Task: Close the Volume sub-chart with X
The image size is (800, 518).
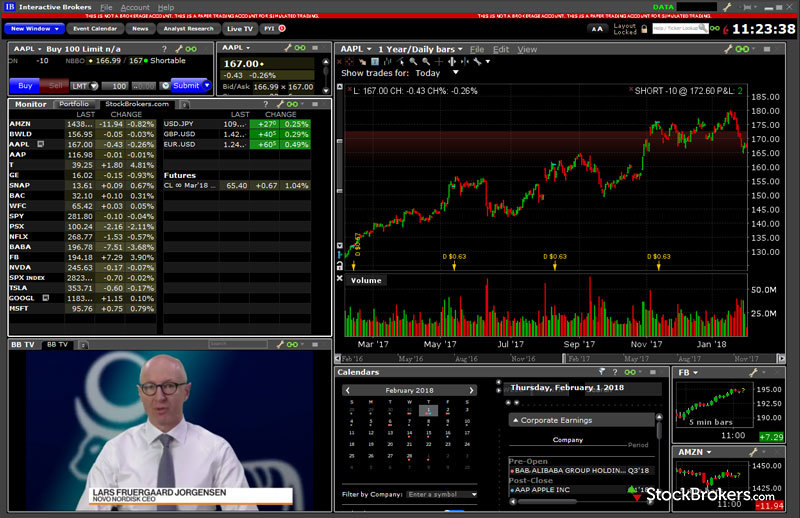Action: pos(340,279)
